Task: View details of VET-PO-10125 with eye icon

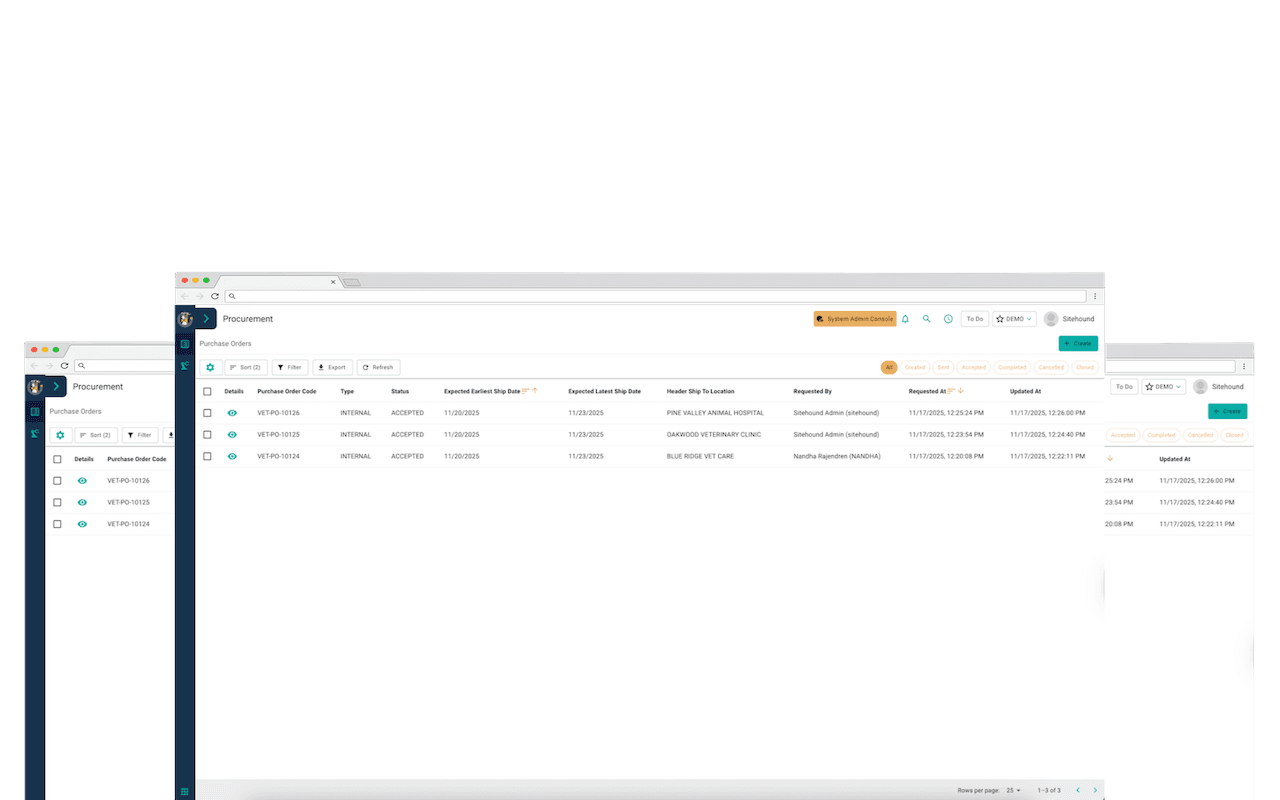Action: point(232,434)
